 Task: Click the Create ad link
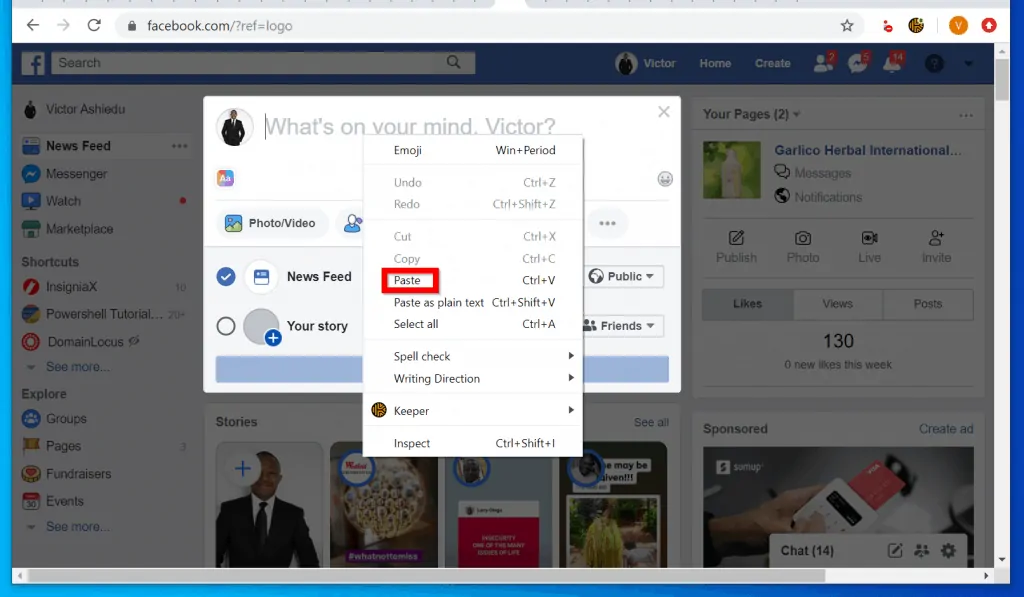946,428
